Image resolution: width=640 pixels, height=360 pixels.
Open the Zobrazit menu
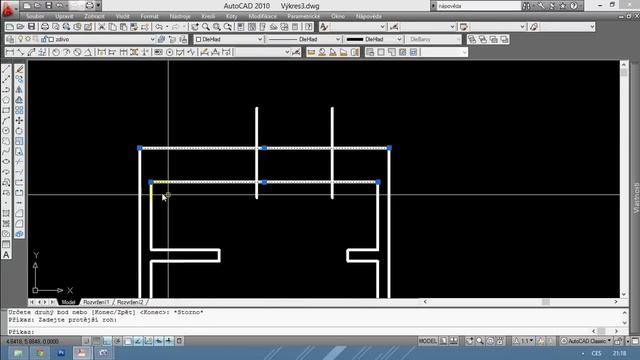pos(94,16)
